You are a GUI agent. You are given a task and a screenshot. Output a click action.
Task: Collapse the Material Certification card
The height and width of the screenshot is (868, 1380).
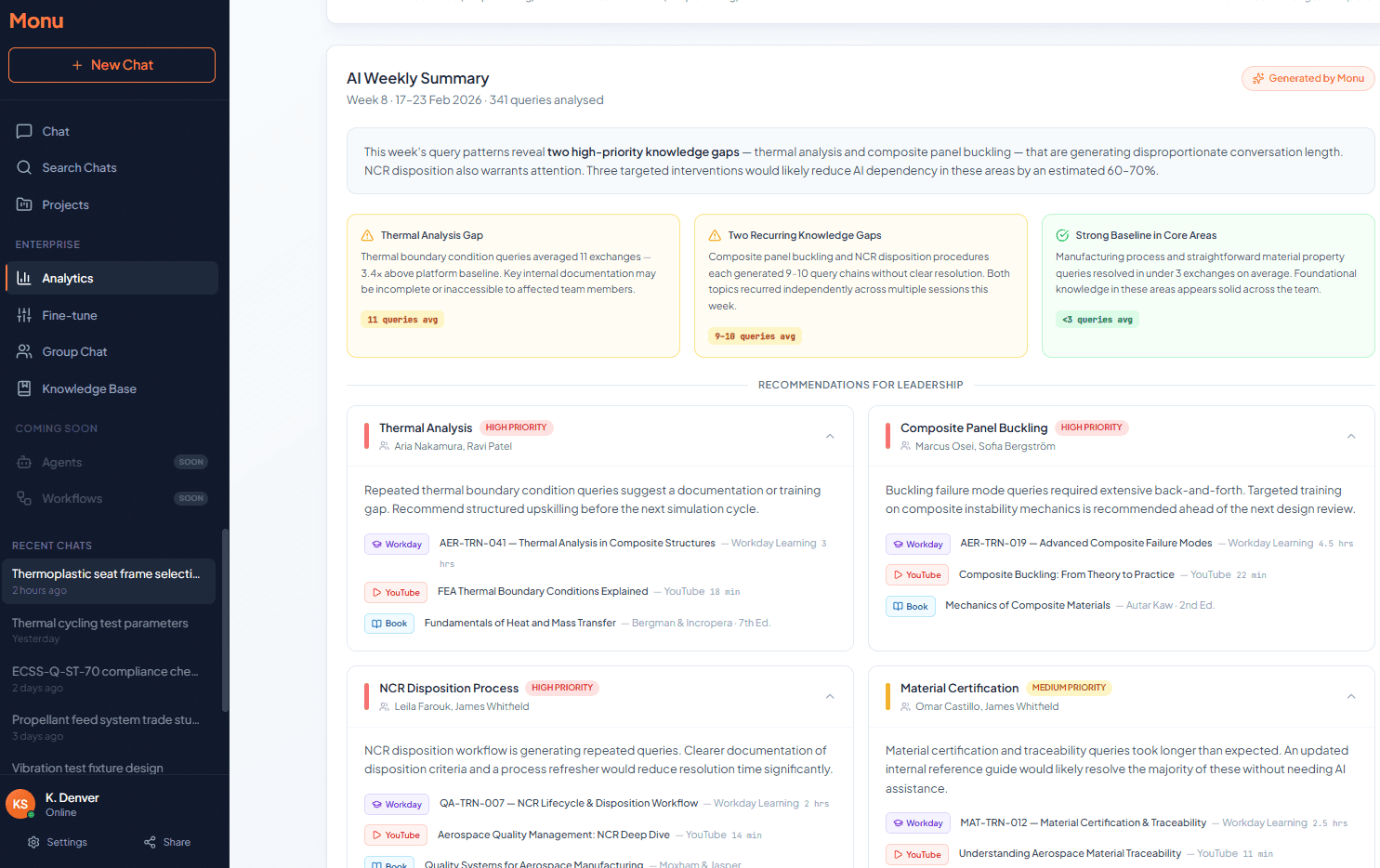1351,696
